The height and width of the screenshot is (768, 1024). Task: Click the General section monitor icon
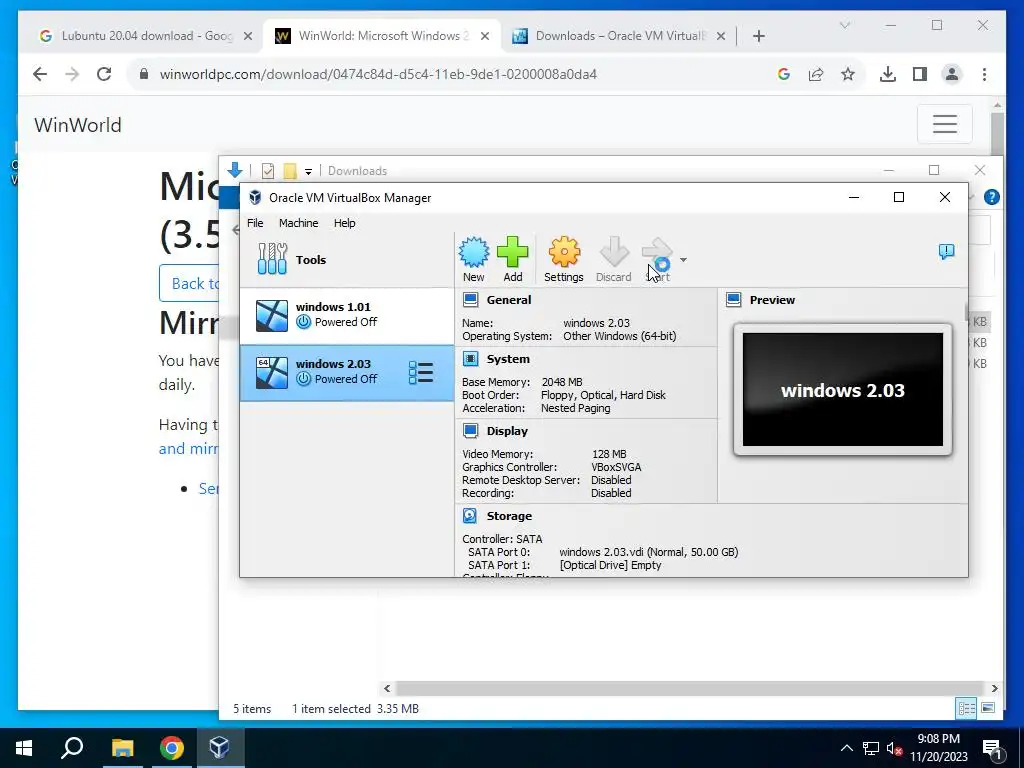coord(470,300)
